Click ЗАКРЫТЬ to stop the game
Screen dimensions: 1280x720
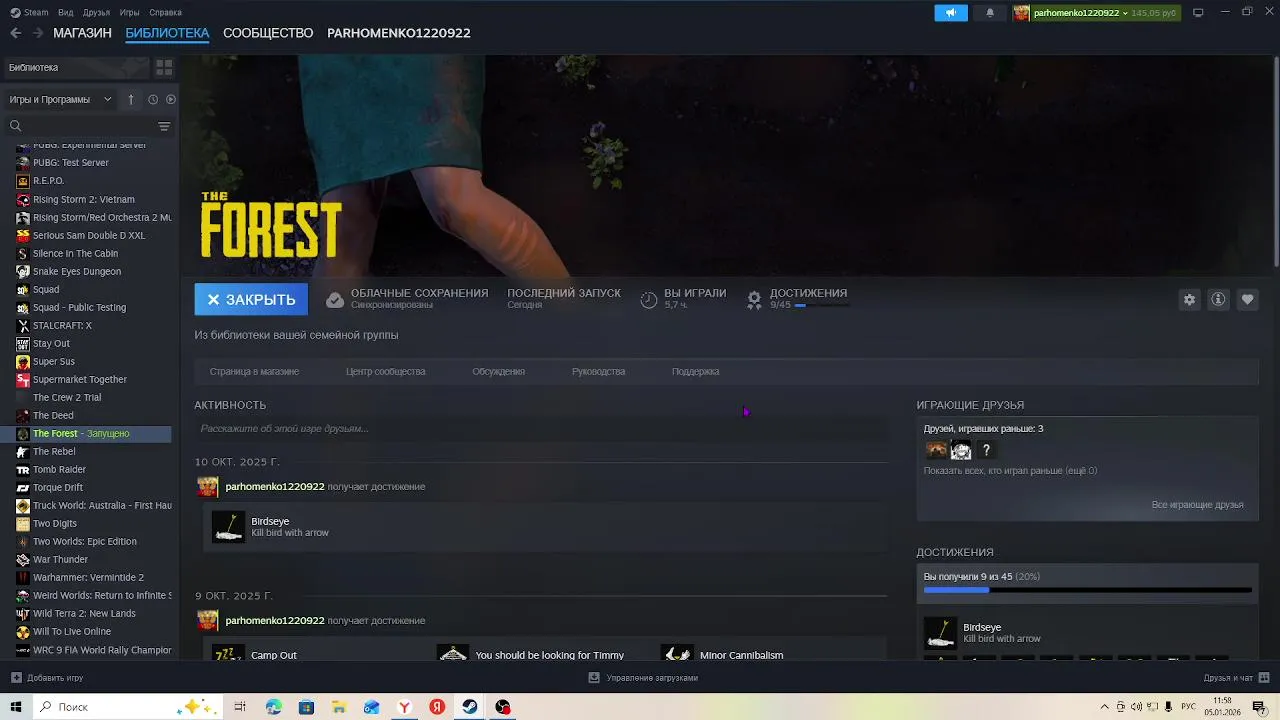pyautogui.click(x=251, y=299)
